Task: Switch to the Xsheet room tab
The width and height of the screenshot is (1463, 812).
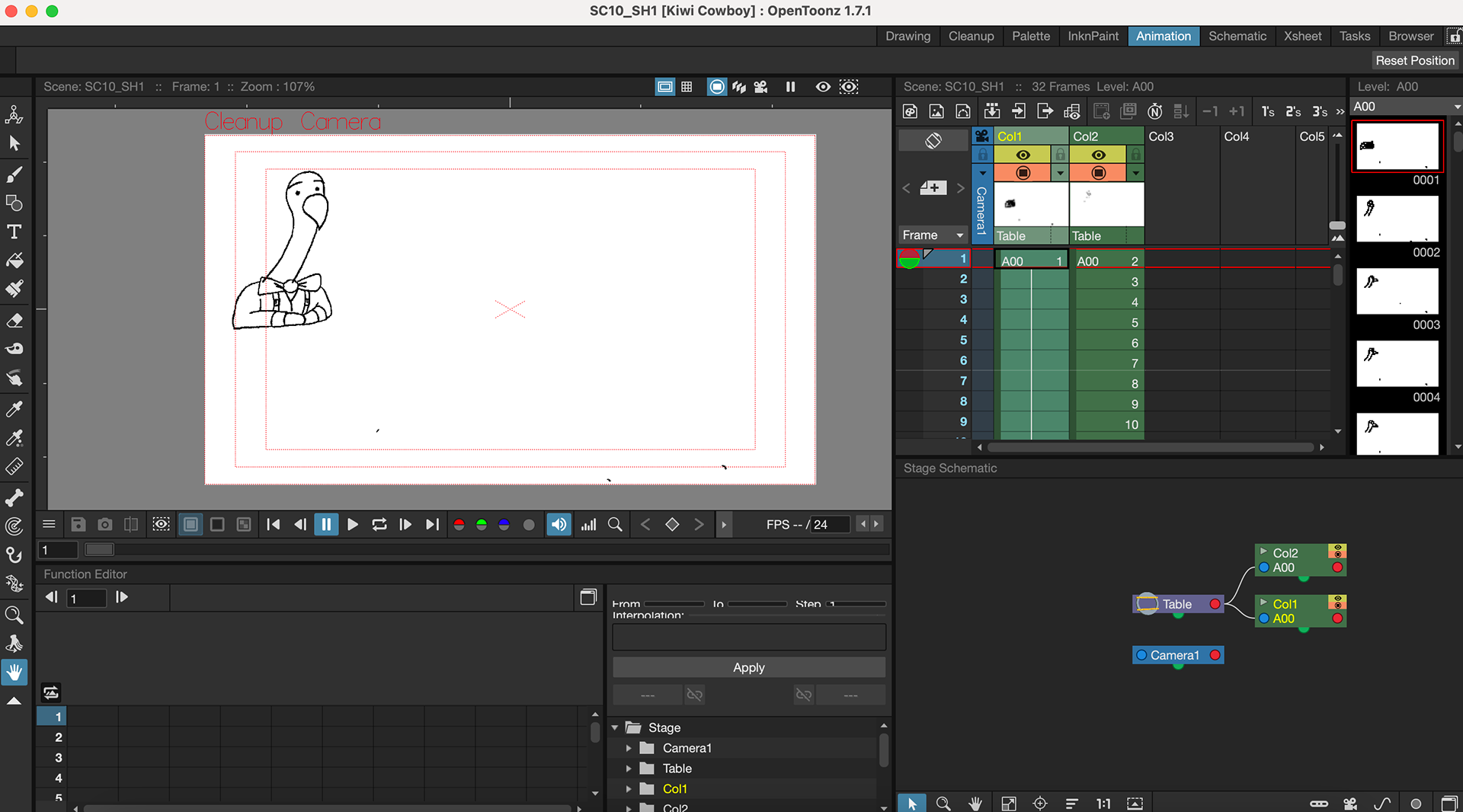Action: pos(1302,36)
